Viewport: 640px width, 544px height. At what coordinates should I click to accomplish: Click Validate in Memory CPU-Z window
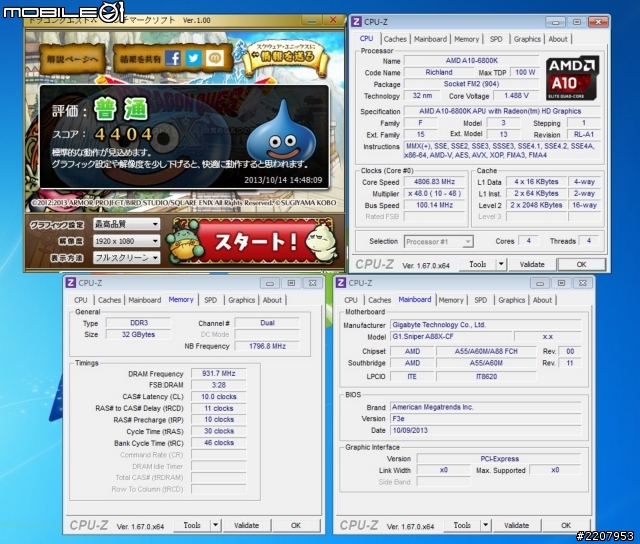coord(246,525)
